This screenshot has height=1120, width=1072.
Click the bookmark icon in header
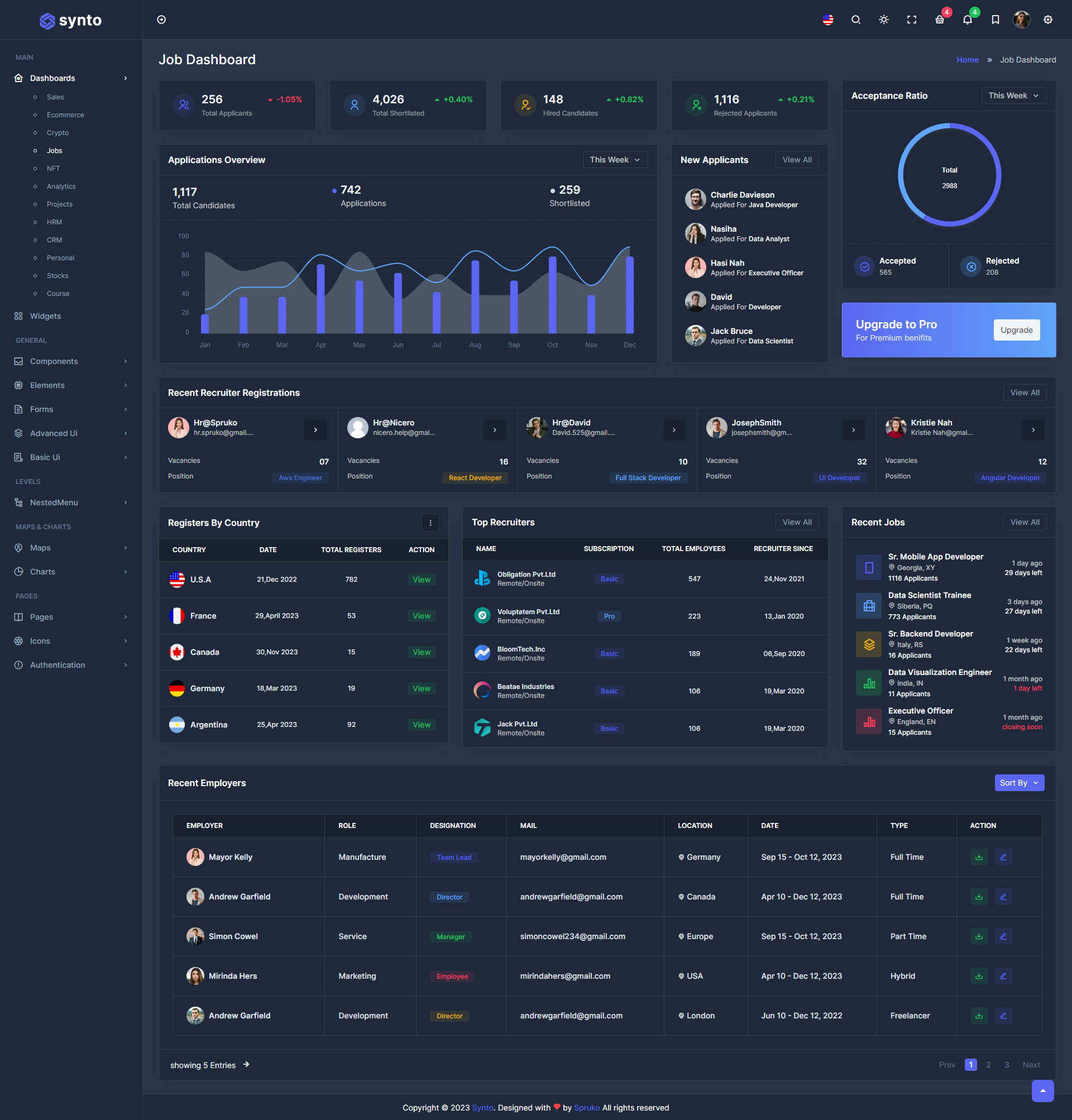click(x=995, y=20)
